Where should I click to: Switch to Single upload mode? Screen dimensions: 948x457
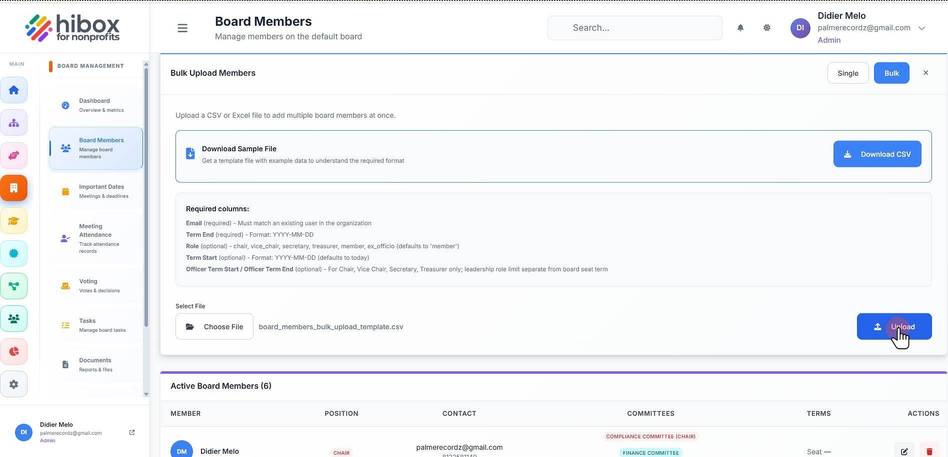[x=848, y=73]
